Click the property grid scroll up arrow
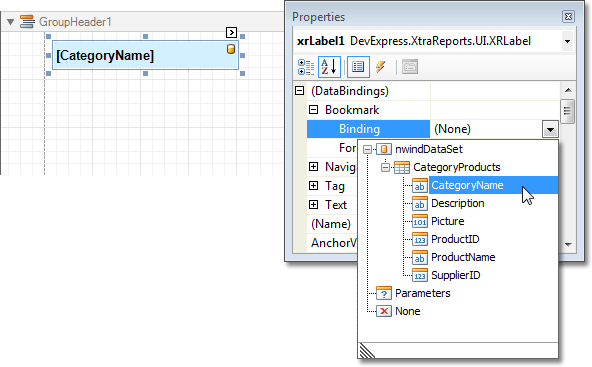The width and height of the screenshot is (592, 367). [568, 90]
